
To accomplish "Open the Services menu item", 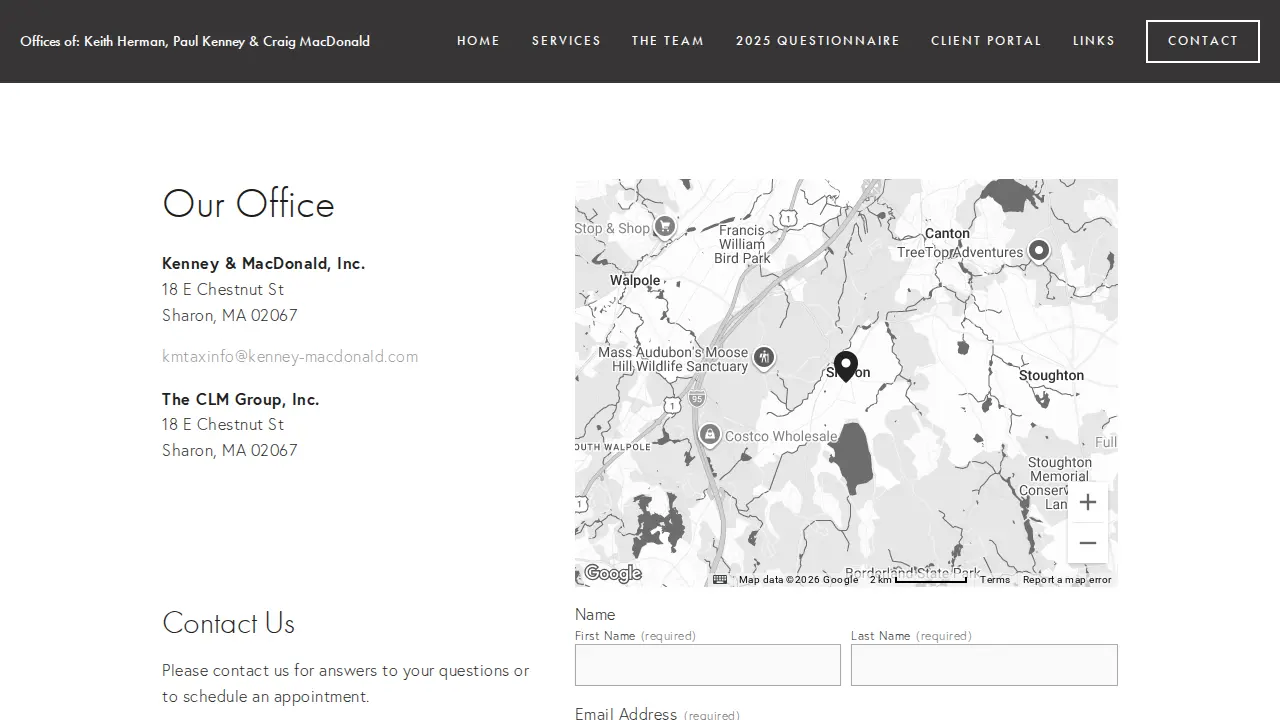I will click(566, 41).
